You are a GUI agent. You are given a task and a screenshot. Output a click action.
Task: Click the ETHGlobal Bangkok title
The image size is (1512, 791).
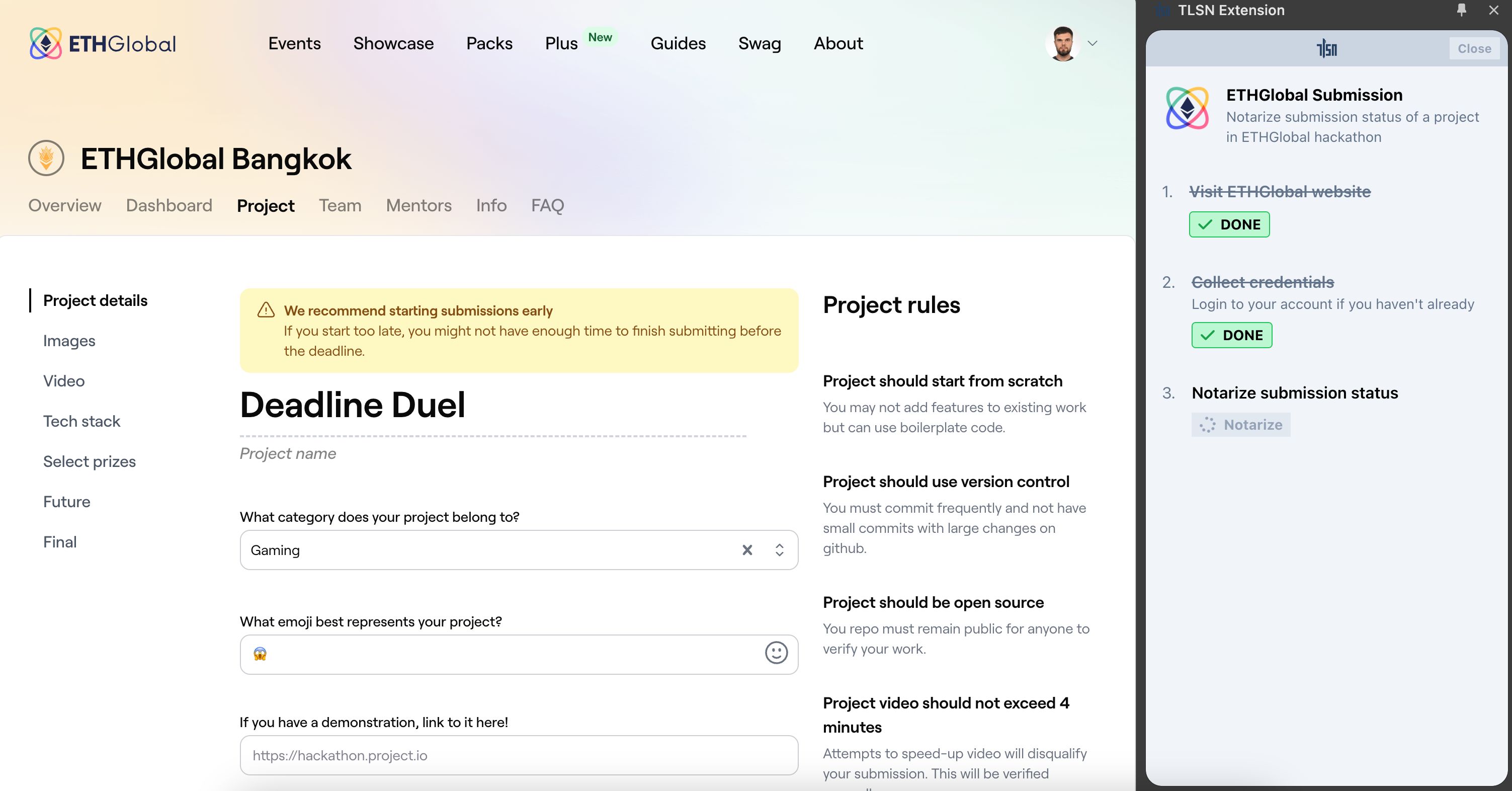click(216, 159)
